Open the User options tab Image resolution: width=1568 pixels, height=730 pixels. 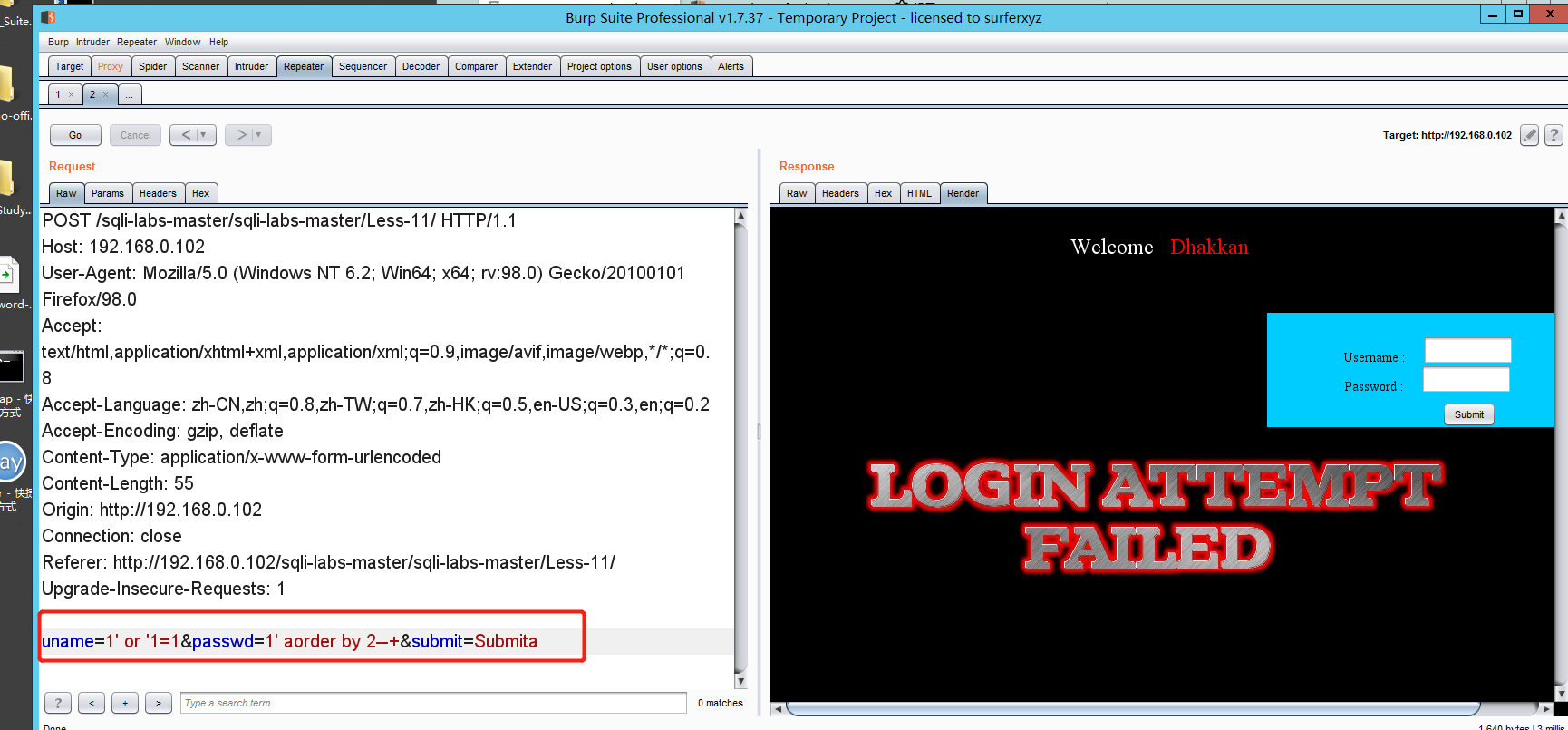point(675,66)
